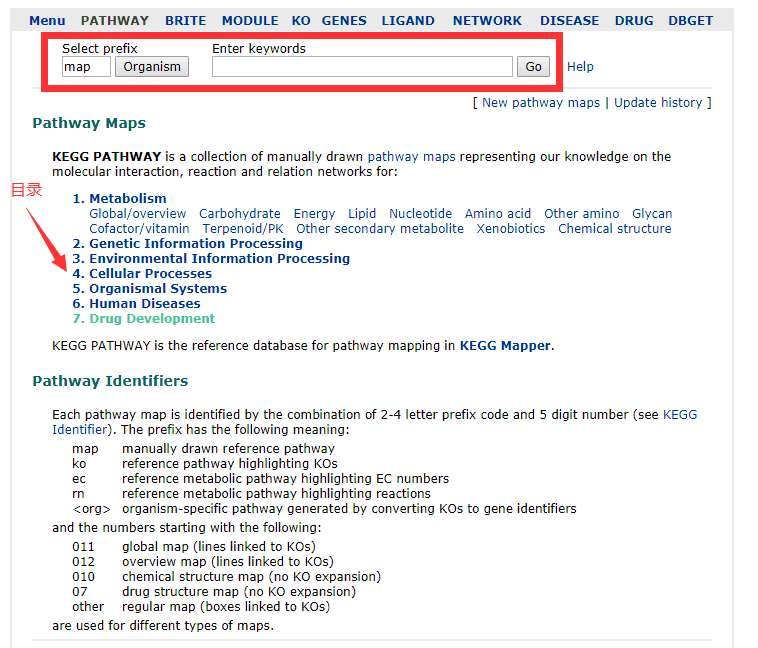Open the DISEASE navigation item
The image size is (758, 648).
tap(569, 20)
